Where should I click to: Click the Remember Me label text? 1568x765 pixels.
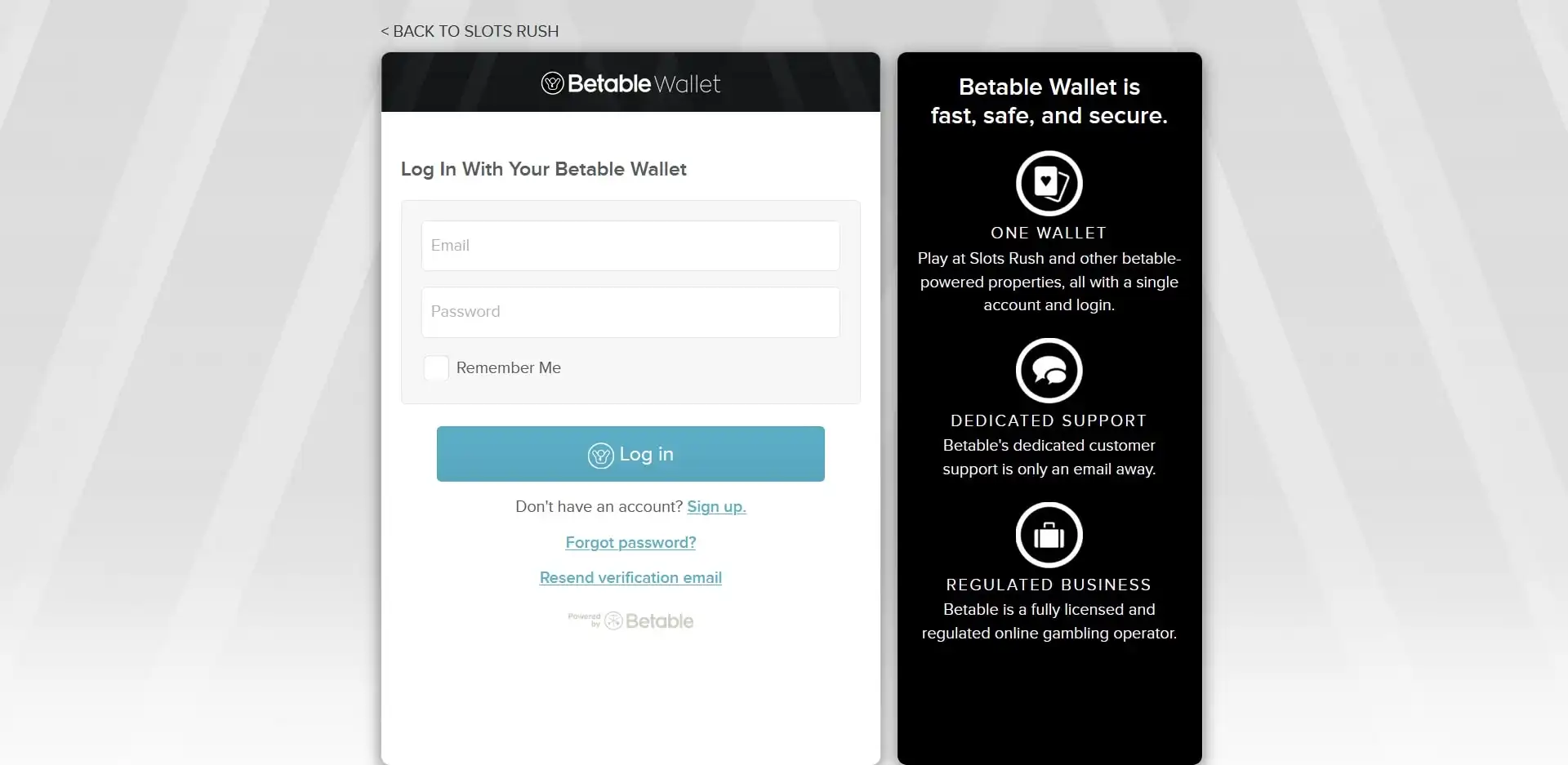coord(508,368)
